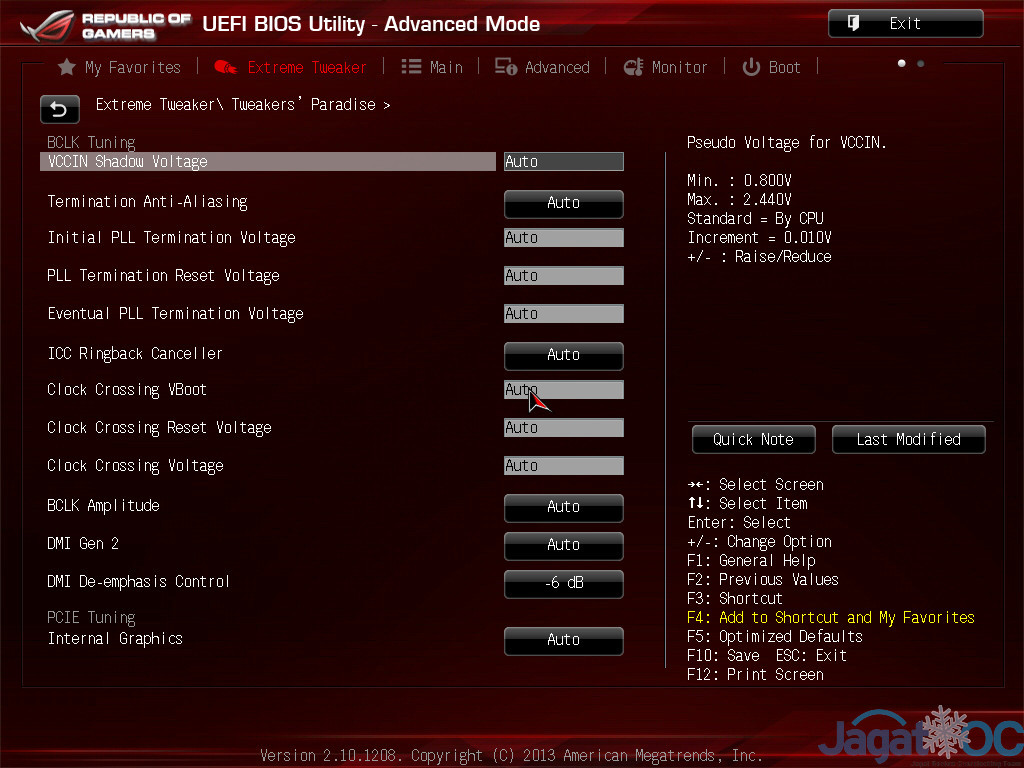Click the Boot power icon
The width and height of the screenshot is (1024, 768).
(751, 67)
